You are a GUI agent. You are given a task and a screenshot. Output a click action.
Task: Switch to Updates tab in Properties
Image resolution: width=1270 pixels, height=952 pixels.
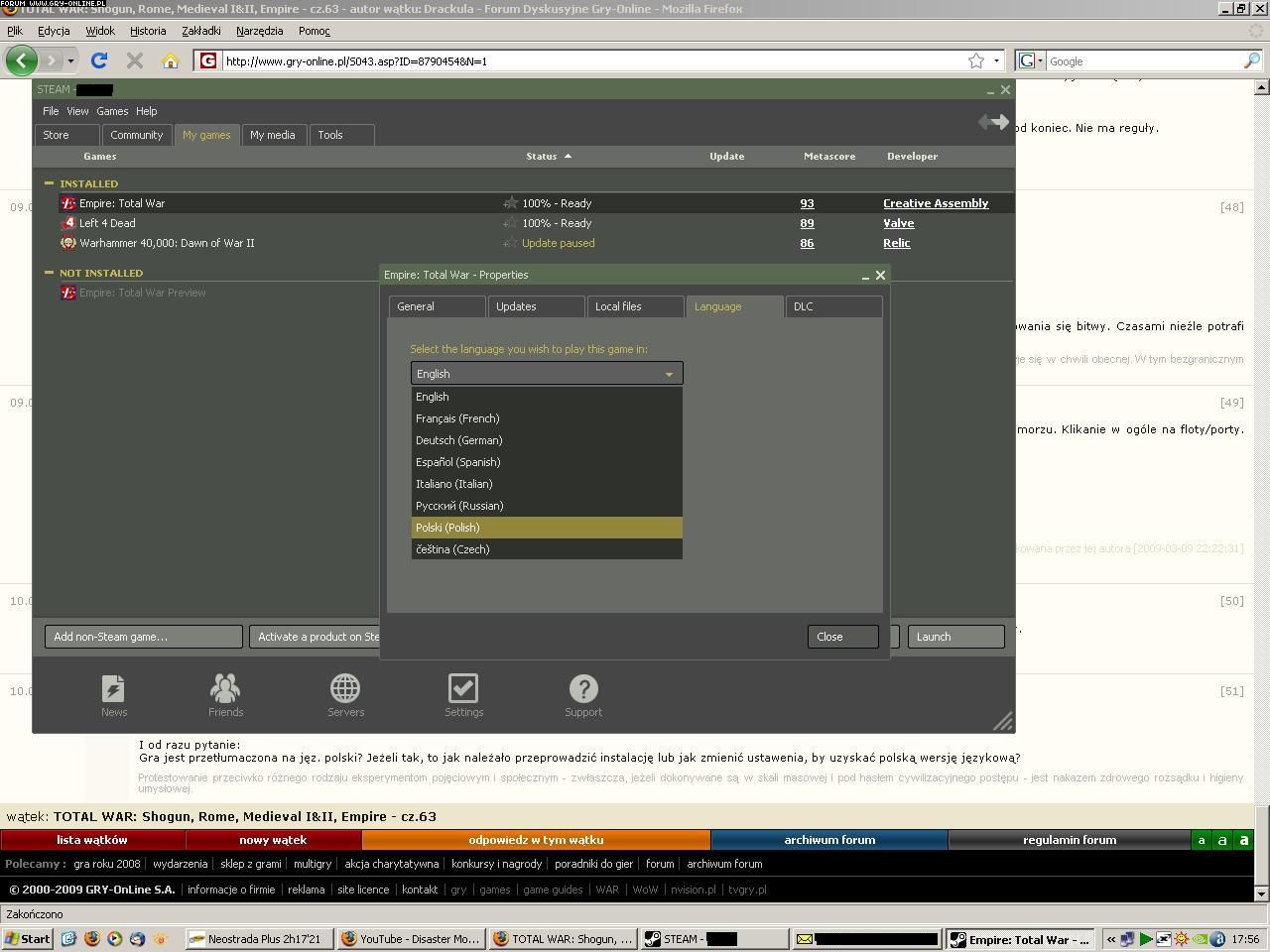[536, 306]
